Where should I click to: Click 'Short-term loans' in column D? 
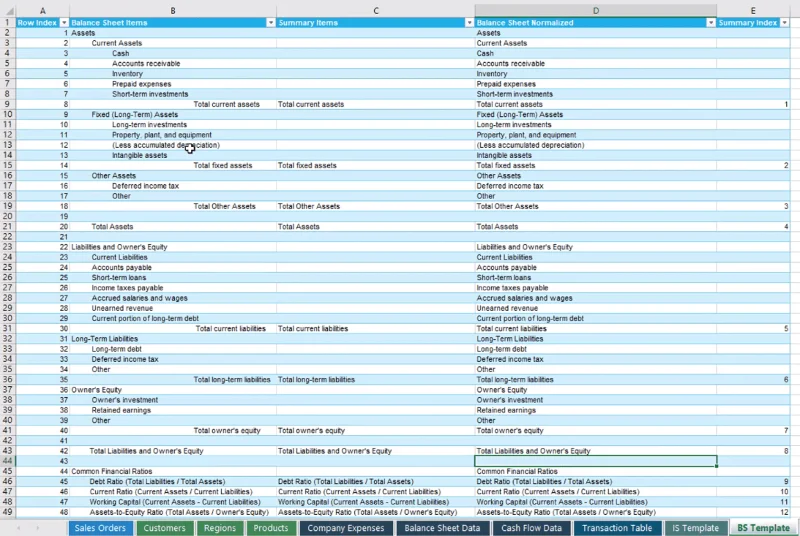pos(504,277)
